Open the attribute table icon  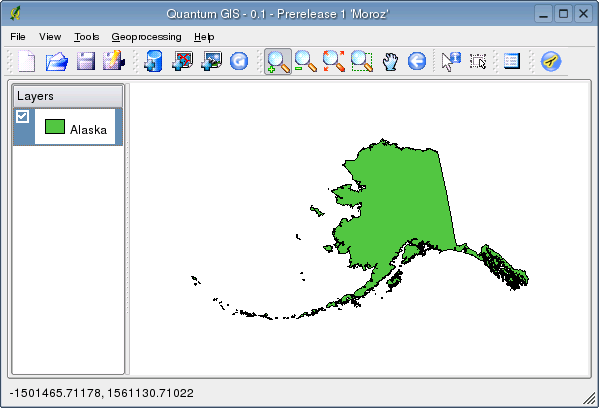pyautogui.click(x=512, y=61)
